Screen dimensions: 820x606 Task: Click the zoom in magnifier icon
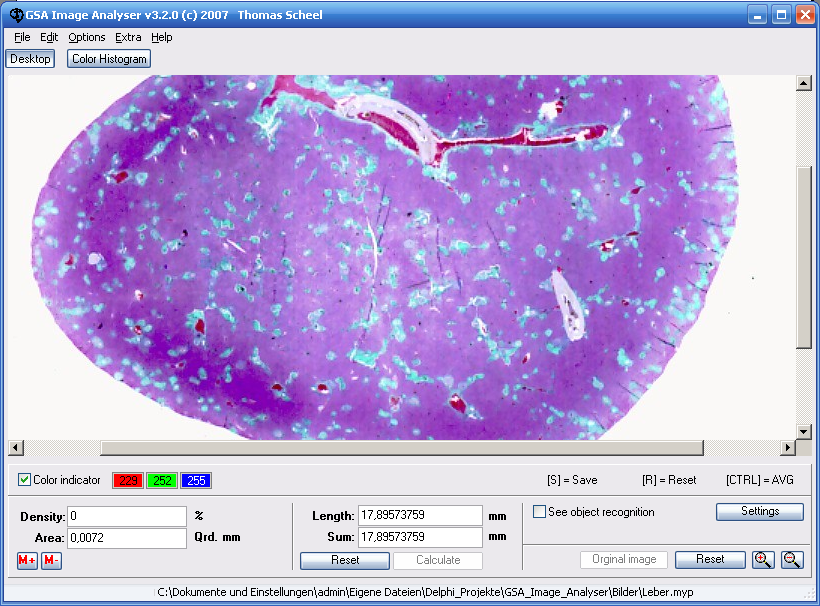click(763, 559)
